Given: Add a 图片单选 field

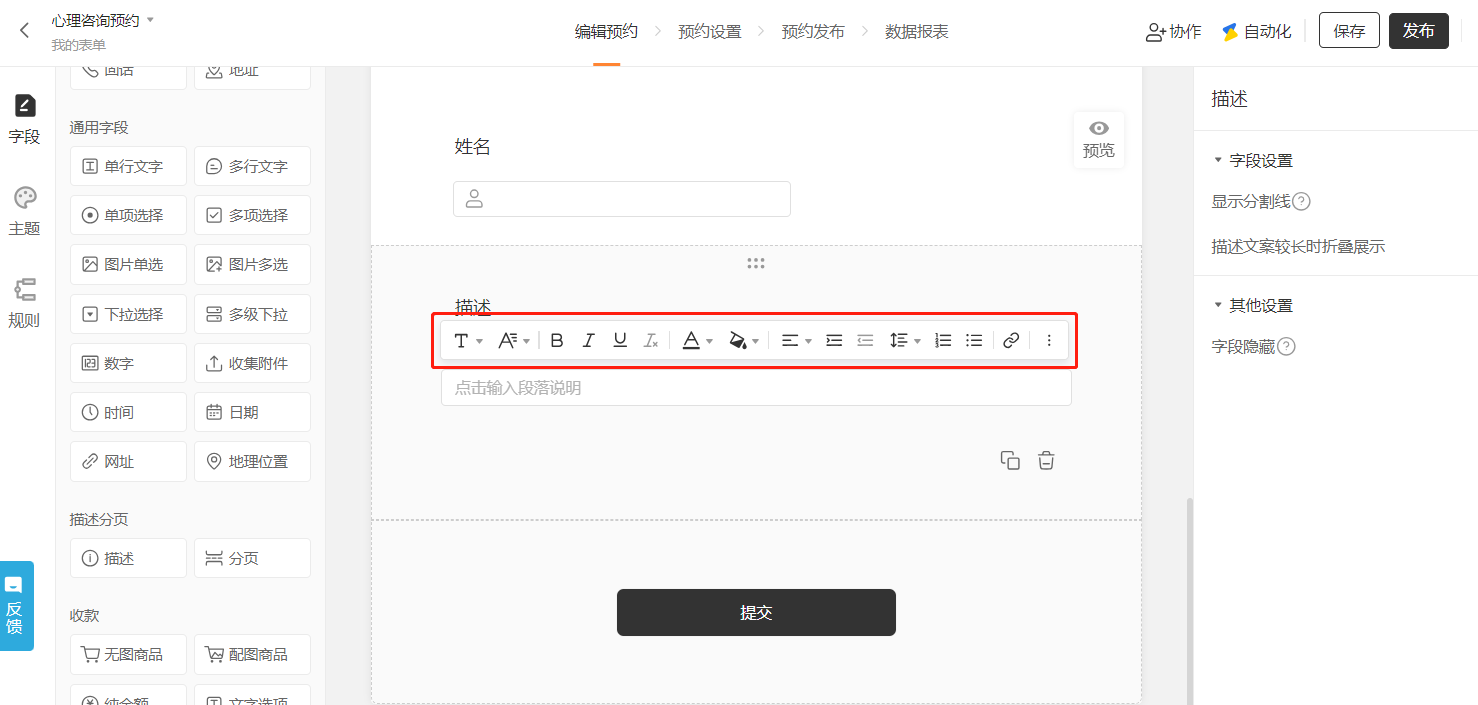Looking at the screenshot, I should click(128, 264).
